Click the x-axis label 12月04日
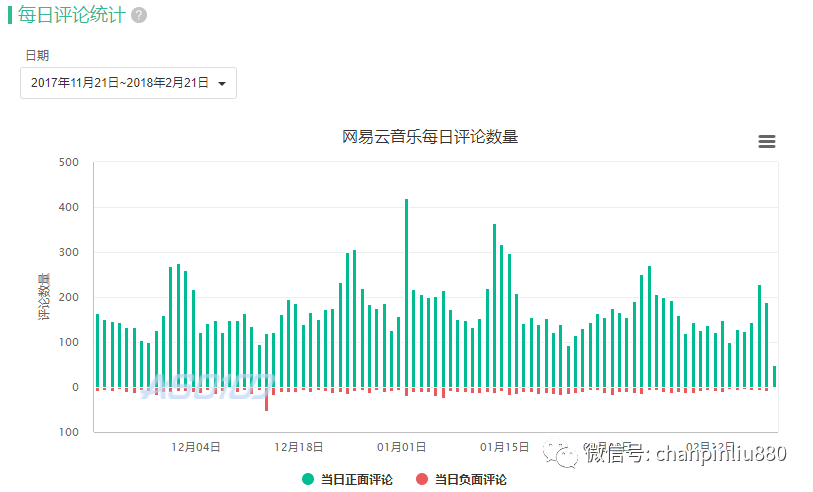Screen dimensions: 813x492 [195, 447]
